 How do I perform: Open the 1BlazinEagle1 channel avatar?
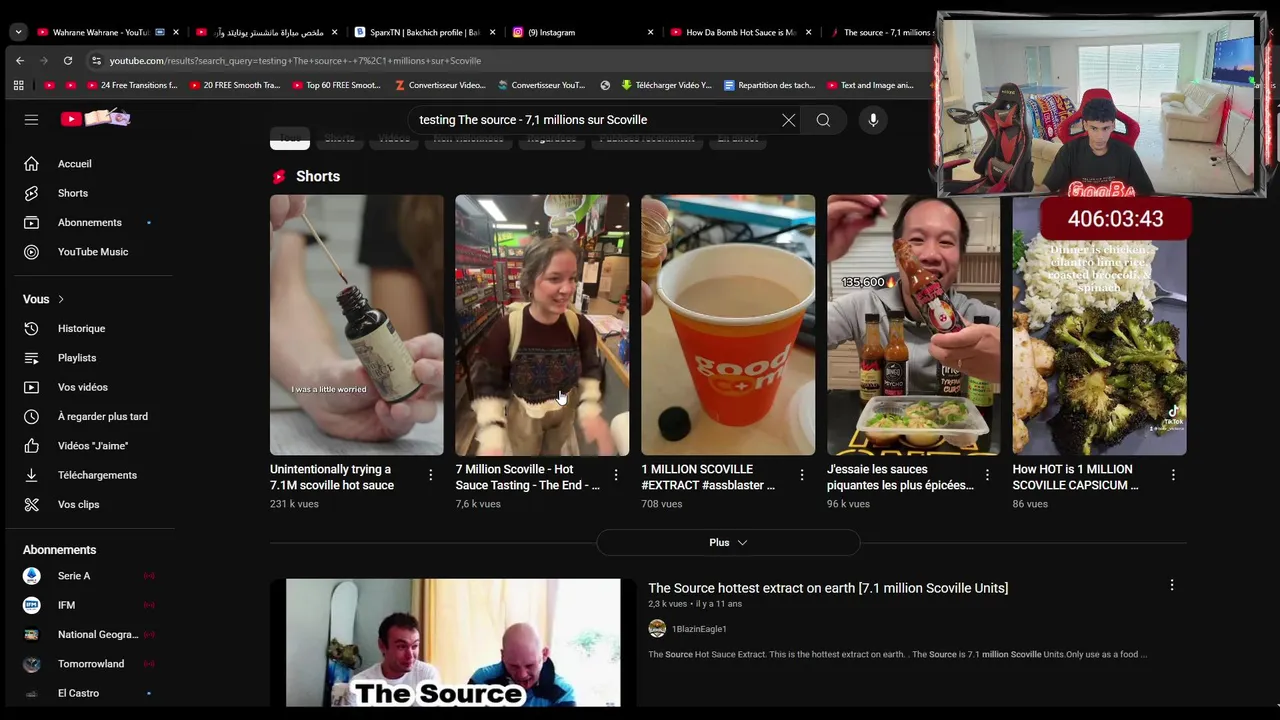click(657, 629)
